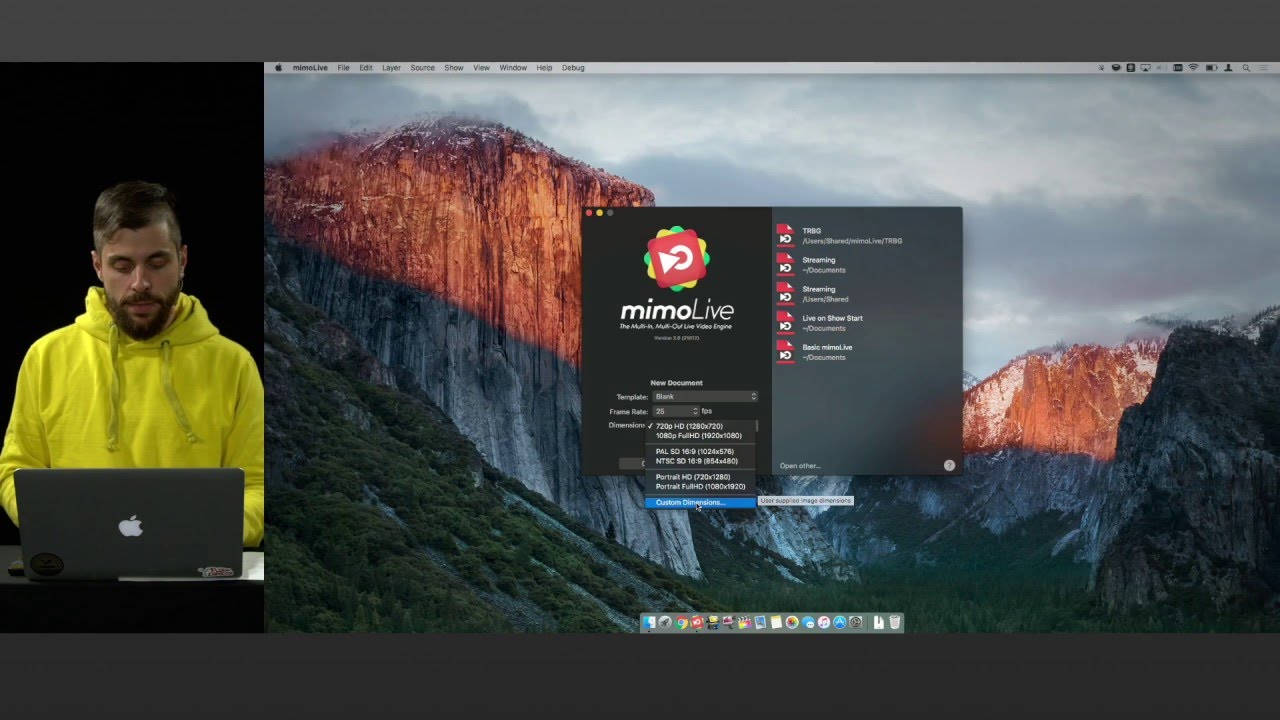Choose 720p HD (1280x720) dimension

tap(700, 426)
